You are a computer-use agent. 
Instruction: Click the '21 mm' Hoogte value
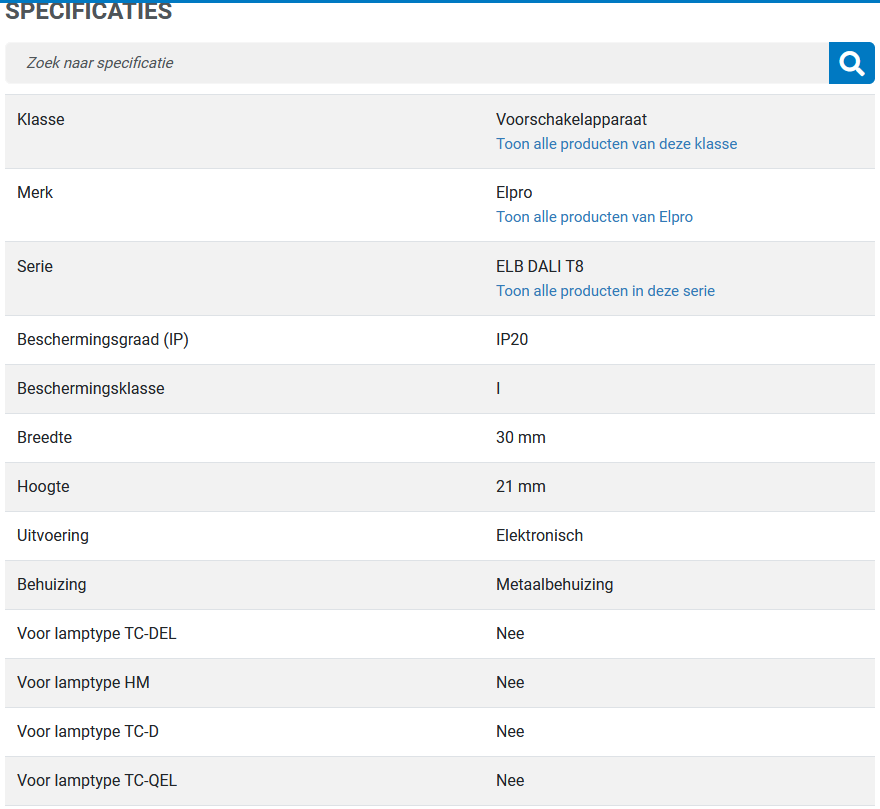(x=520, y=486)
